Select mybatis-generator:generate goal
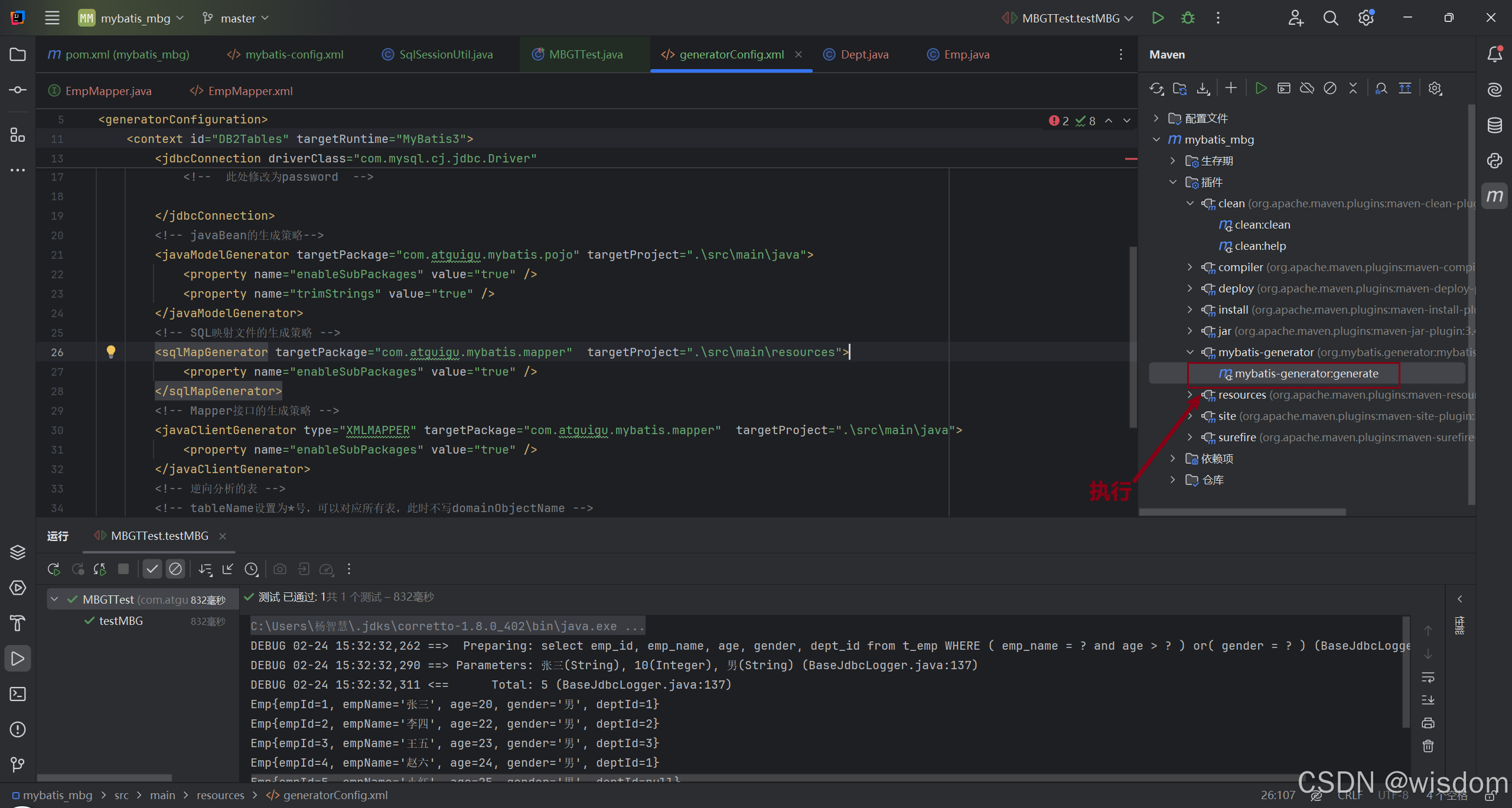The image size is (1512, 808). [x=1306, y=373]
